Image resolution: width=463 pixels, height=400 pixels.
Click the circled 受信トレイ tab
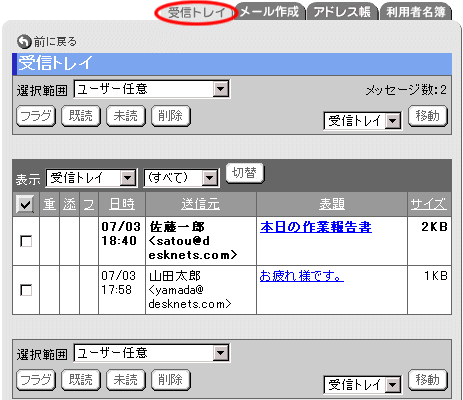(197, 13)
